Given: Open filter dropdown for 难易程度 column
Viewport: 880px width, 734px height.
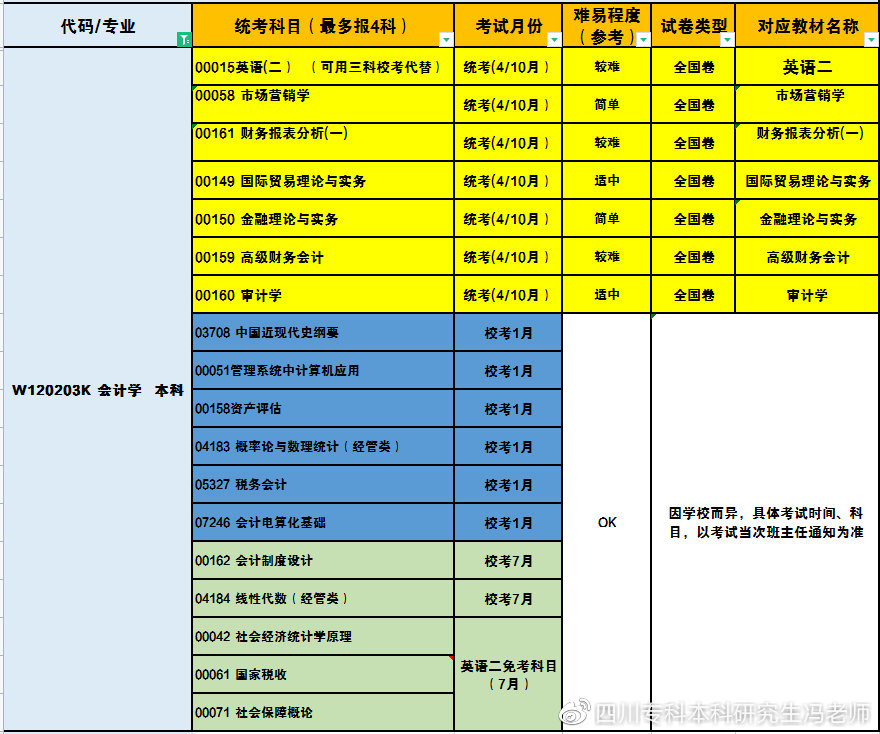Looking at the screenshot, I should (x=644, y=39).
